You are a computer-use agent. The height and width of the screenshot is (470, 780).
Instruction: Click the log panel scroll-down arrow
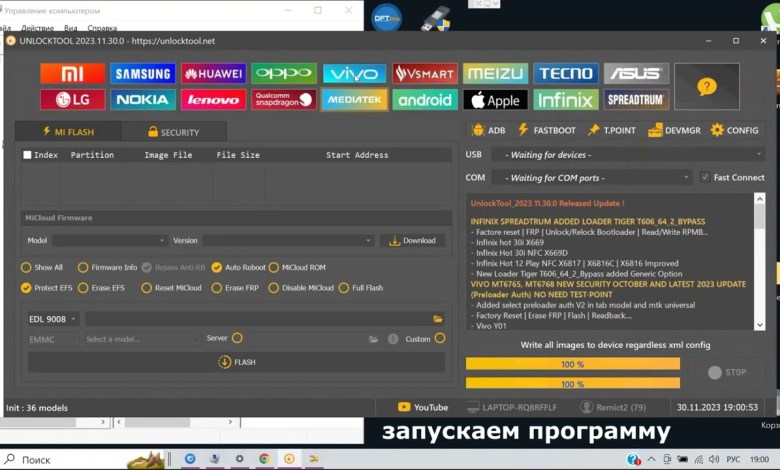[x=760, y=325]
